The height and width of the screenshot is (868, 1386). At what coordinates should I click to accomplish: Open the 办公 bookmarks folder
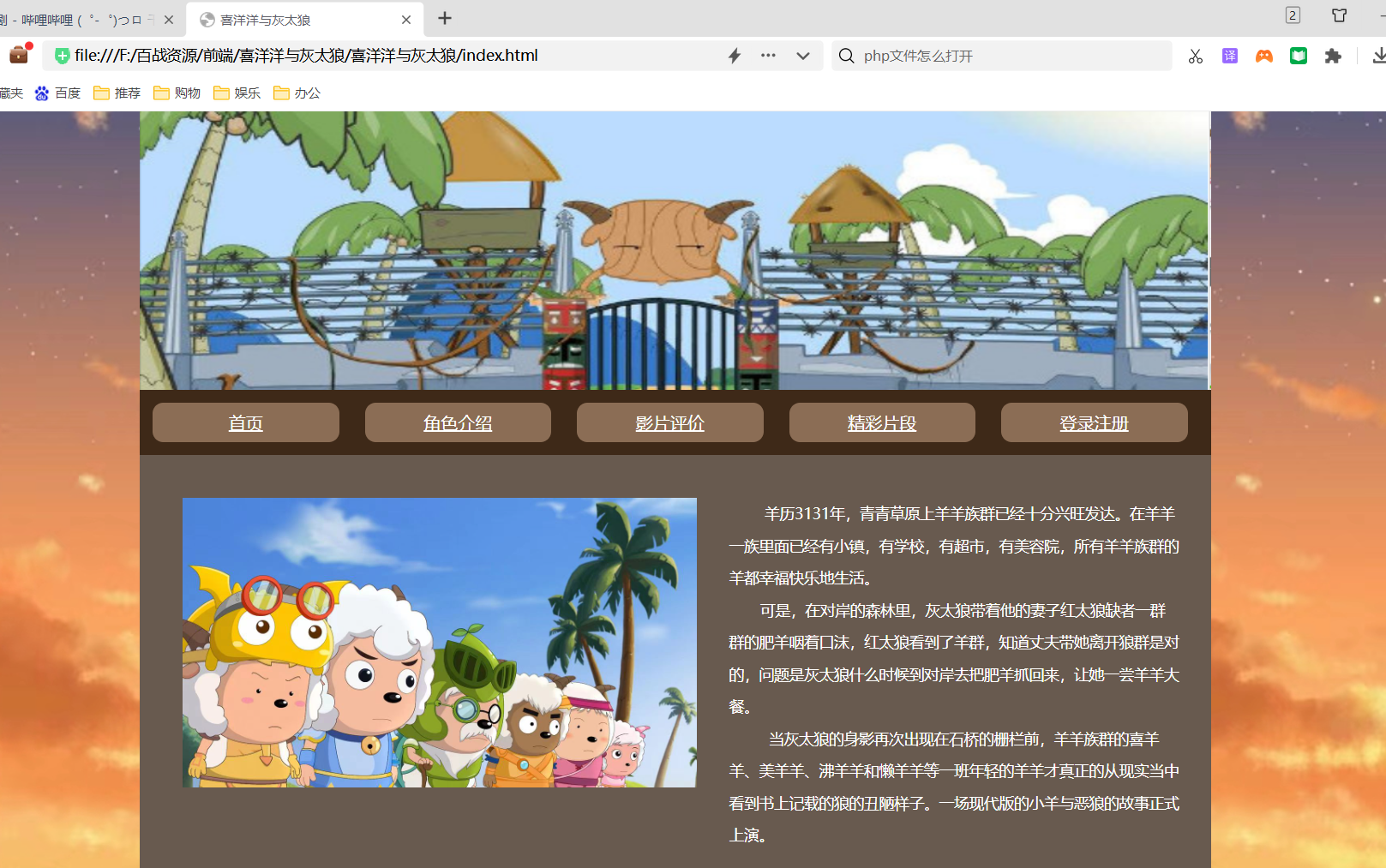[297, 93]
